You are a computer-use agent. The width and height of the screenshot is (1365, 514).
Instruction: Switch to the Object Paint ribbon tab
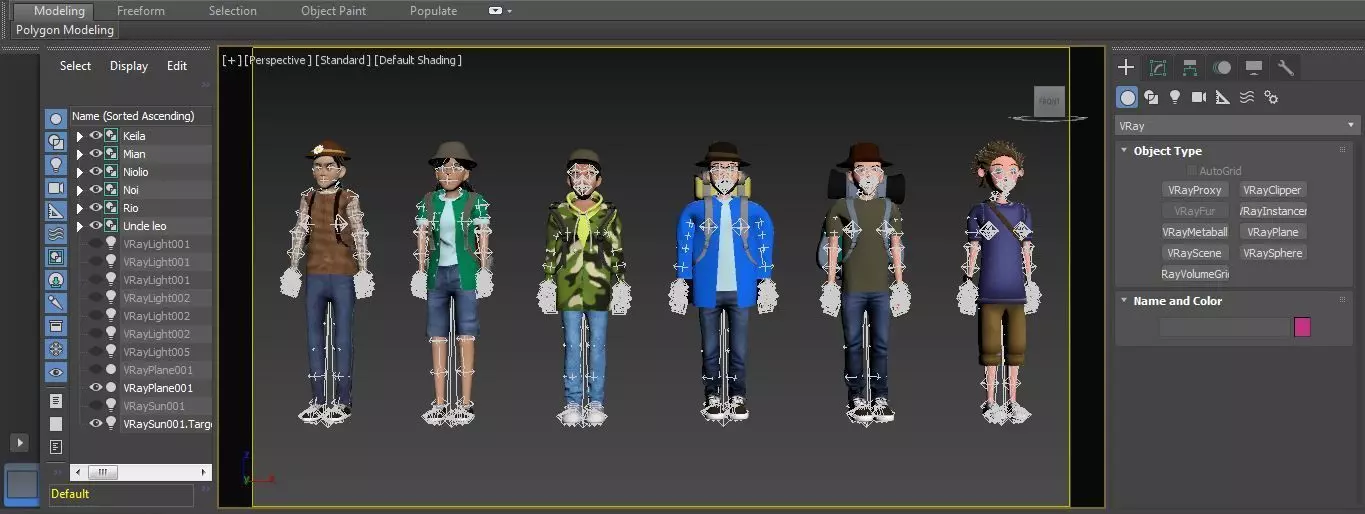(x=333, y=11)
